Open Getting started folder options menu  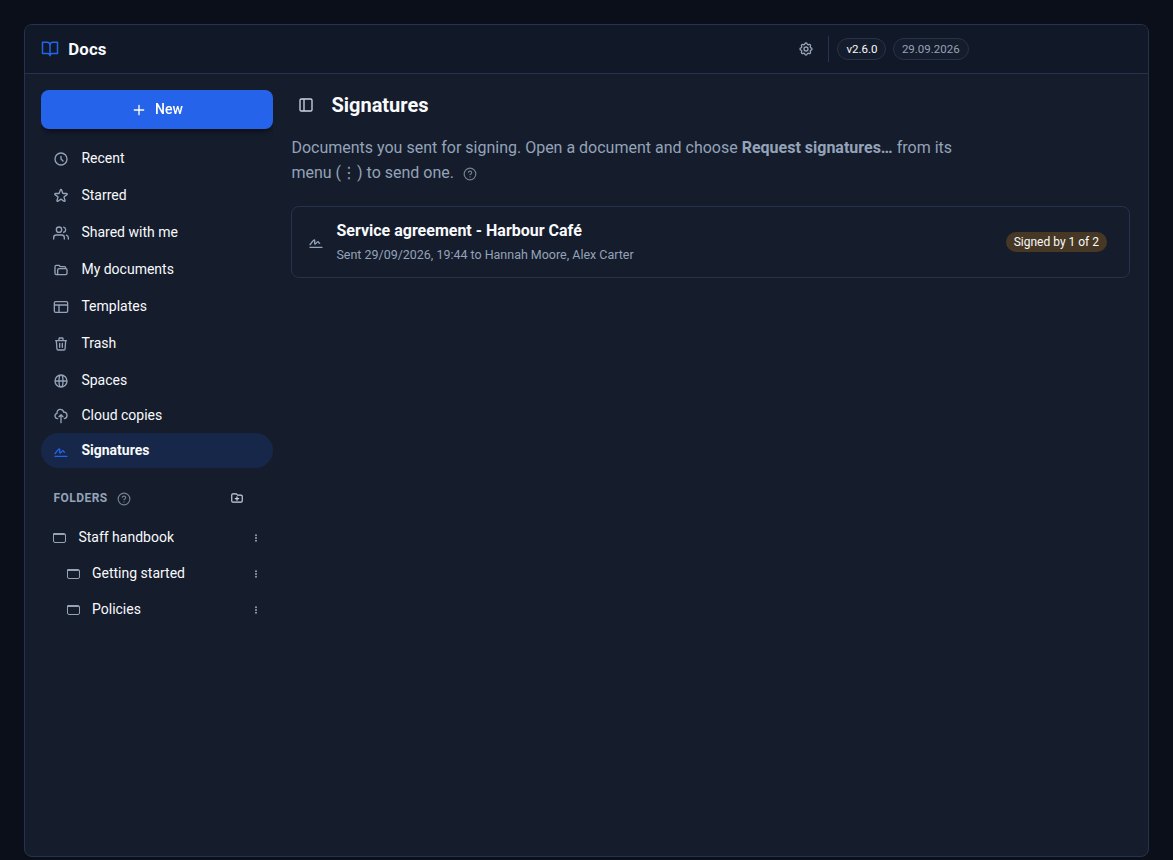coord(256,574)
